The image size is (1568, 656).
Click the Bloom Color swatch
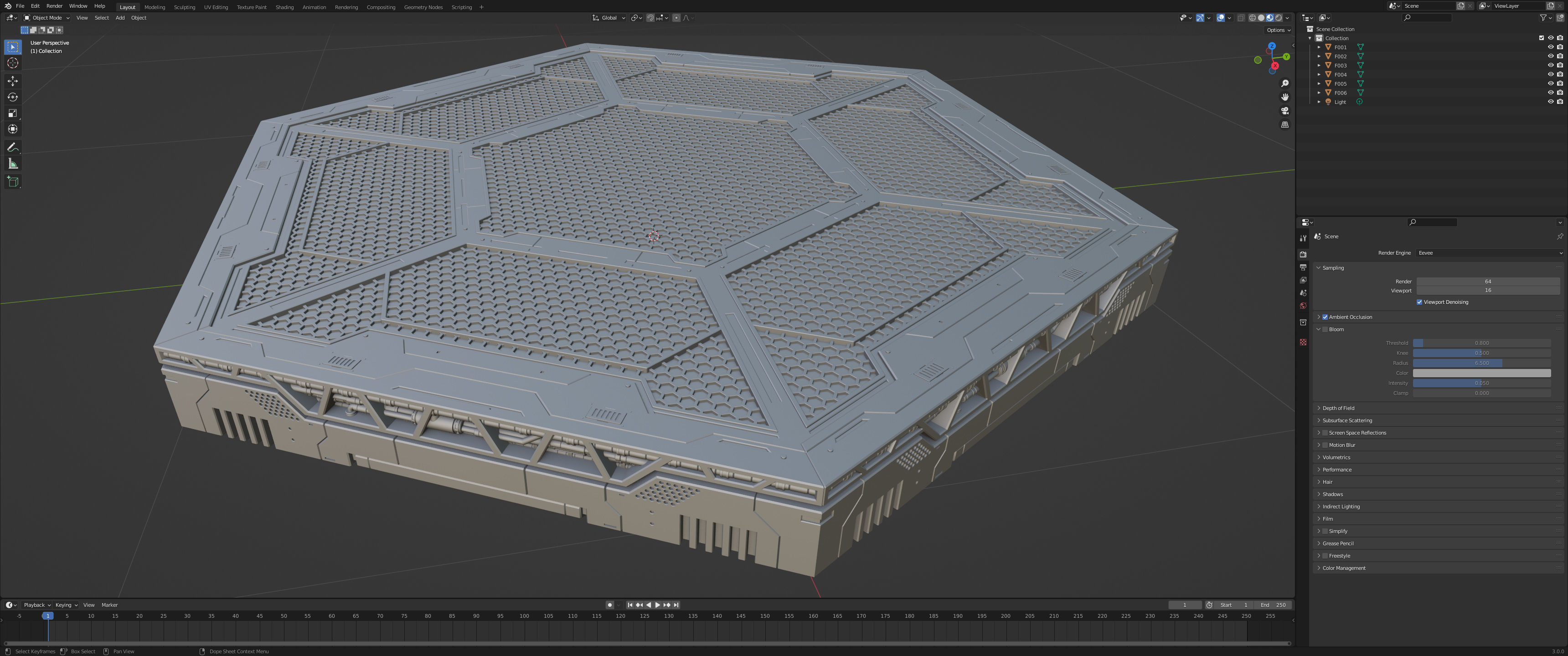point(1481,373)
